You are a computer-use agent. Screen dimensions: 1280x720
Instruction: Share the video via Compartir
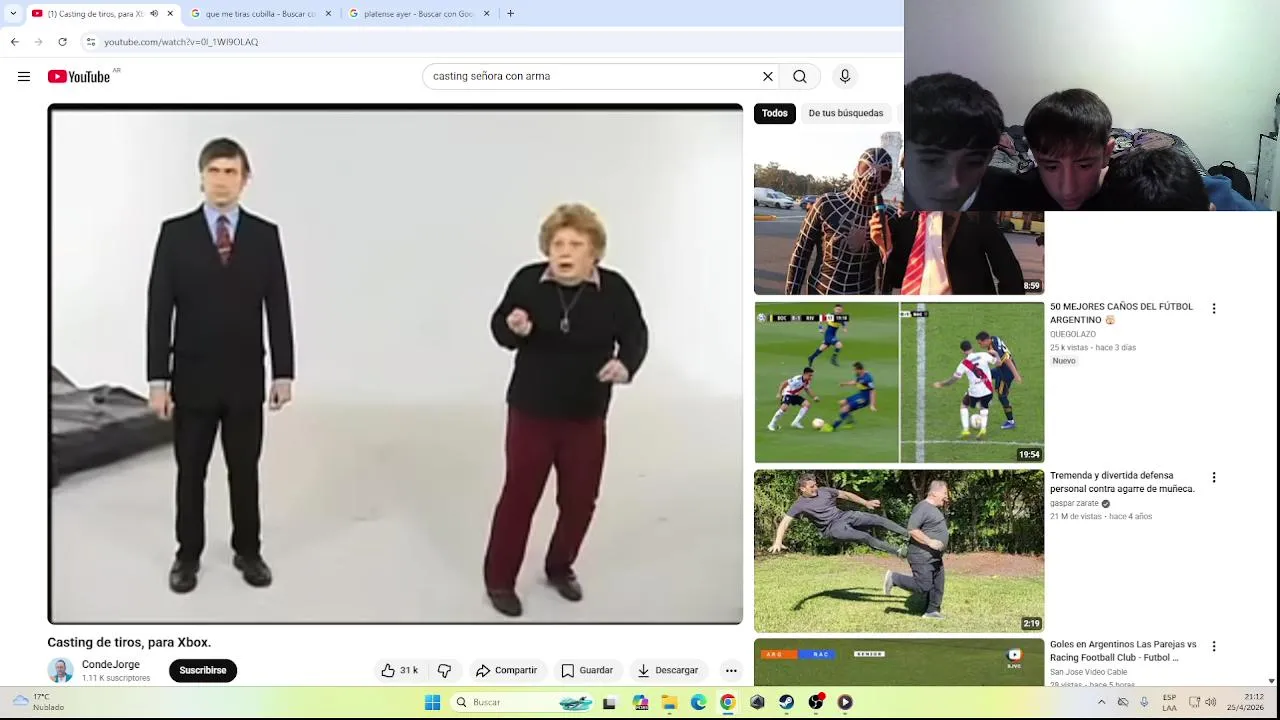click(x=507, y=670)
